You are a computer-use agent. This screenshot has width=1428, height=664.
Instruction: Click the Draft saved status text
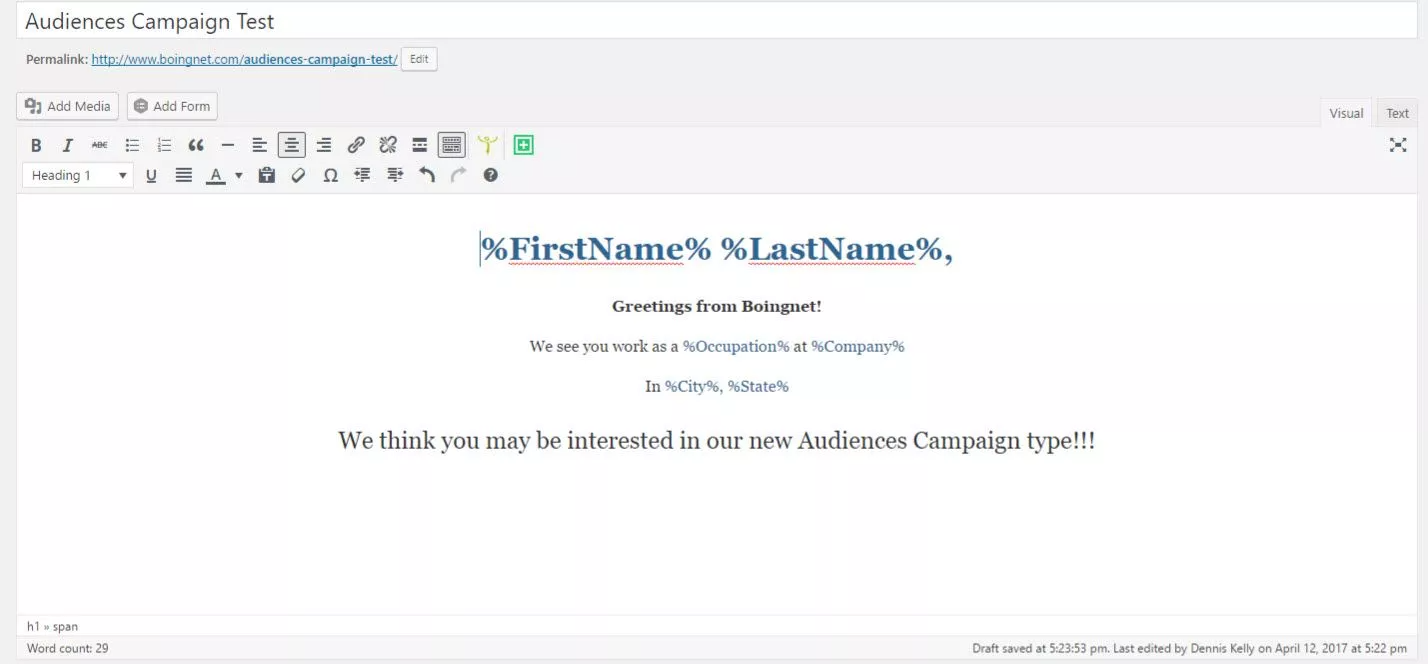(1189, 648)
